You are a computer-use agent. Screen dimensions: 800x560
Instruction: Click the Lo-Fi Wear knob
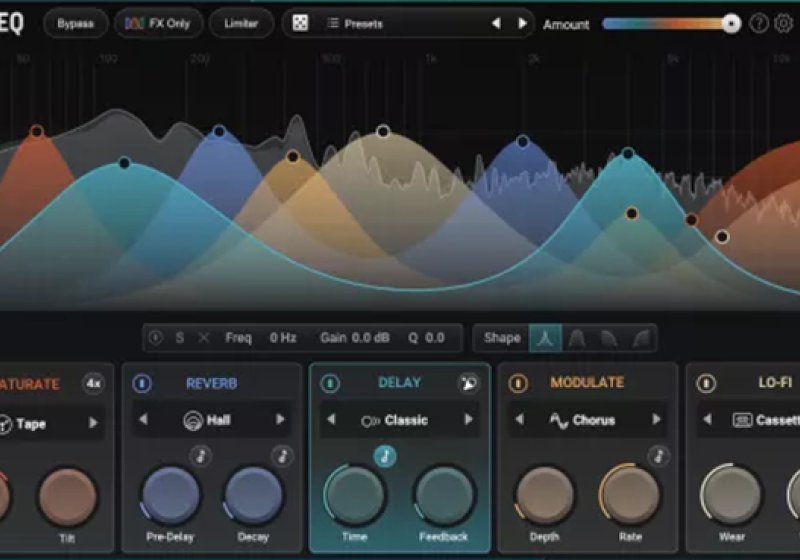tap(732, 494)
